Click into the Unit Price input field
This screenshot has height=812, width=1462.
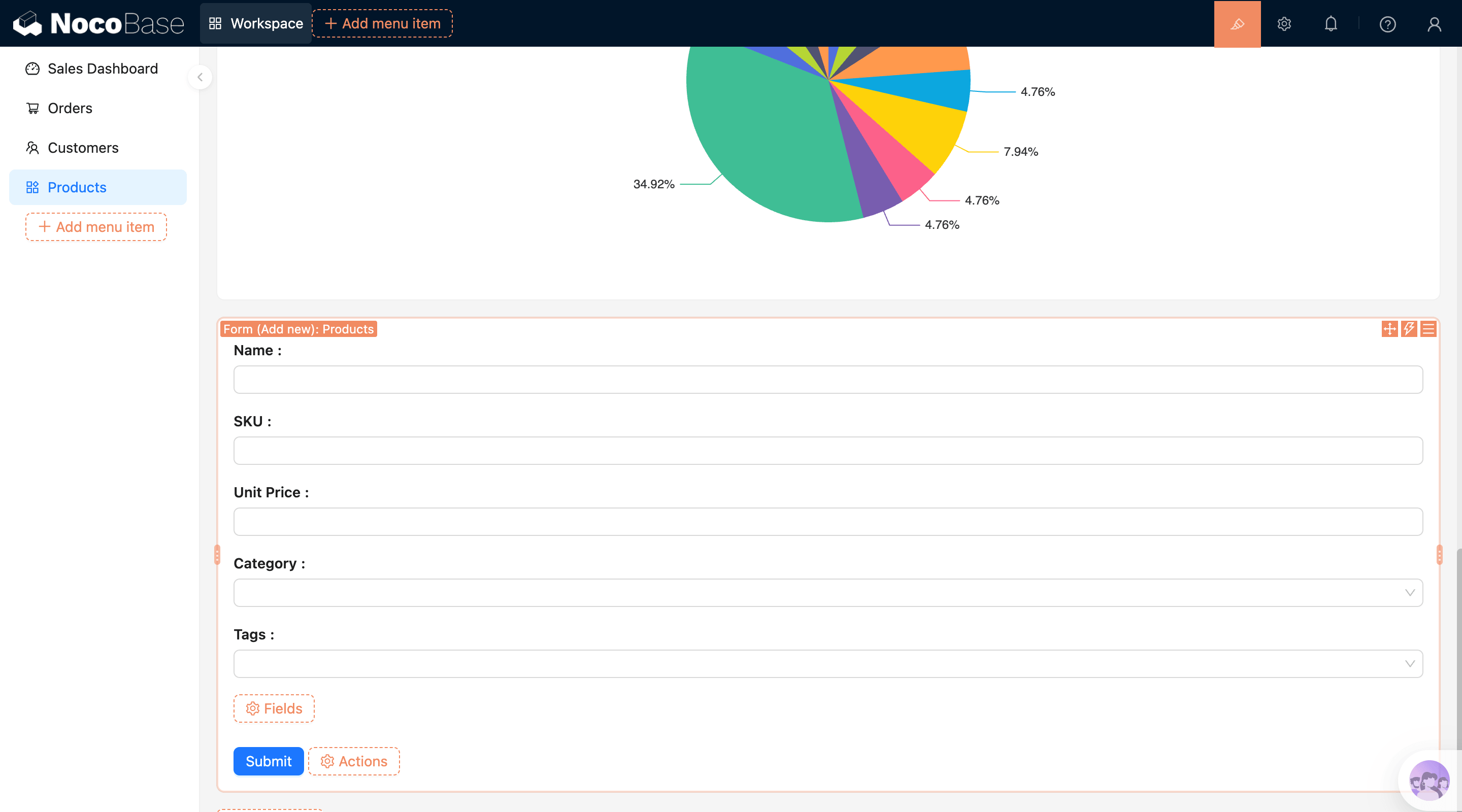827,522
